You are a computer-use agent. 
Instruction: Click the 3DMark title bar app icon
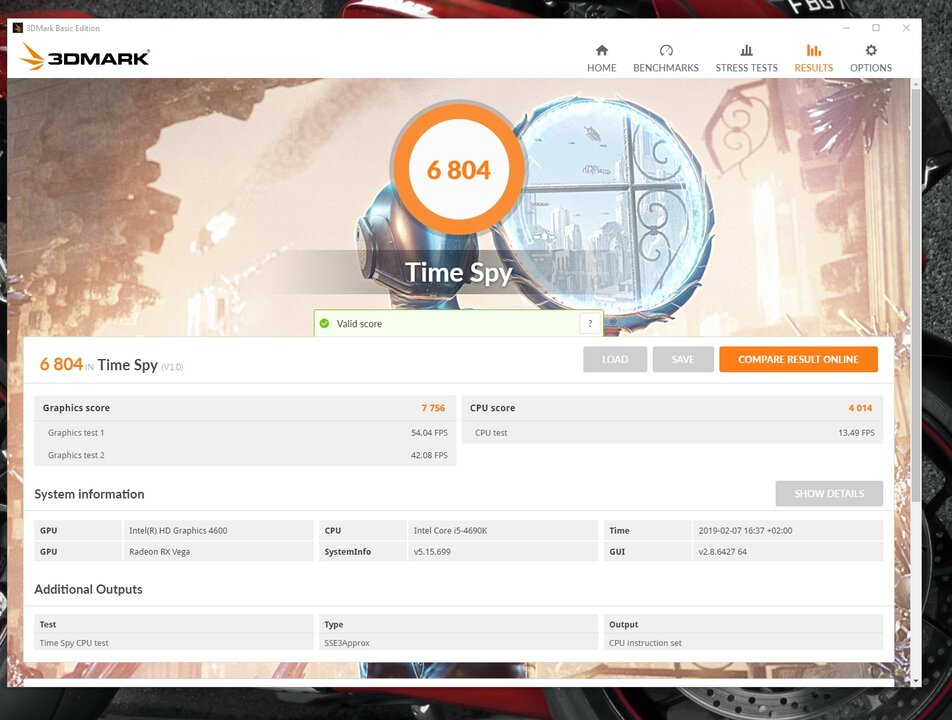[18, 28]
